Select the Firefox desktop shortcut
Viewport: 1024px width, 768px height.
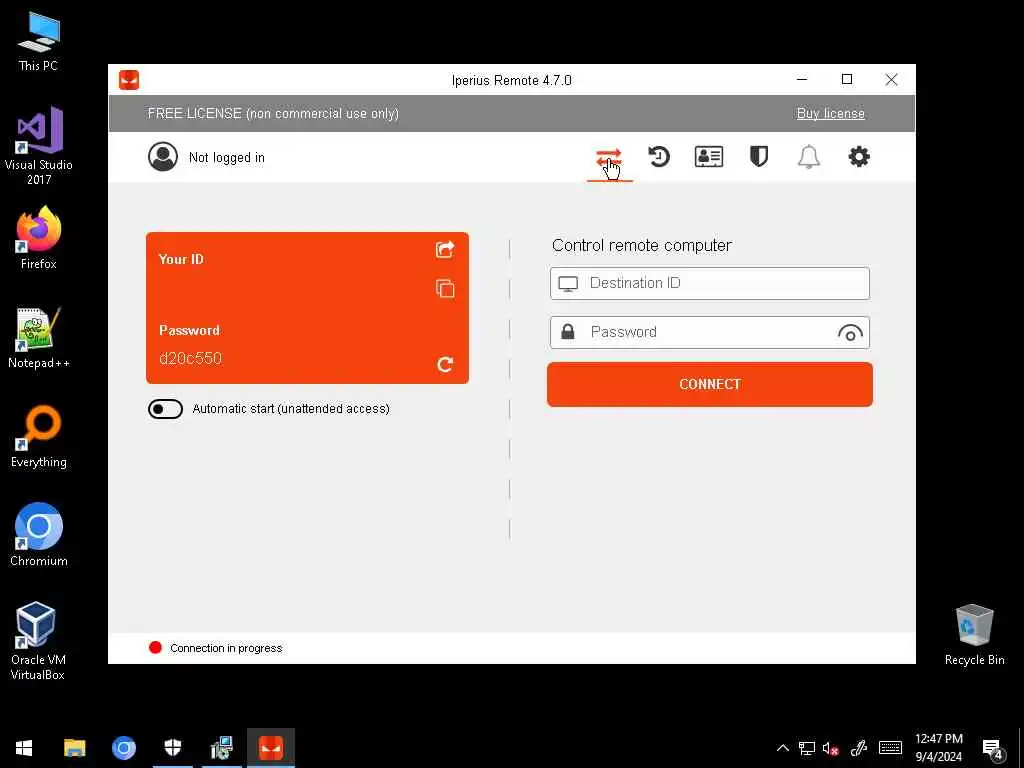tap(39, 238)
